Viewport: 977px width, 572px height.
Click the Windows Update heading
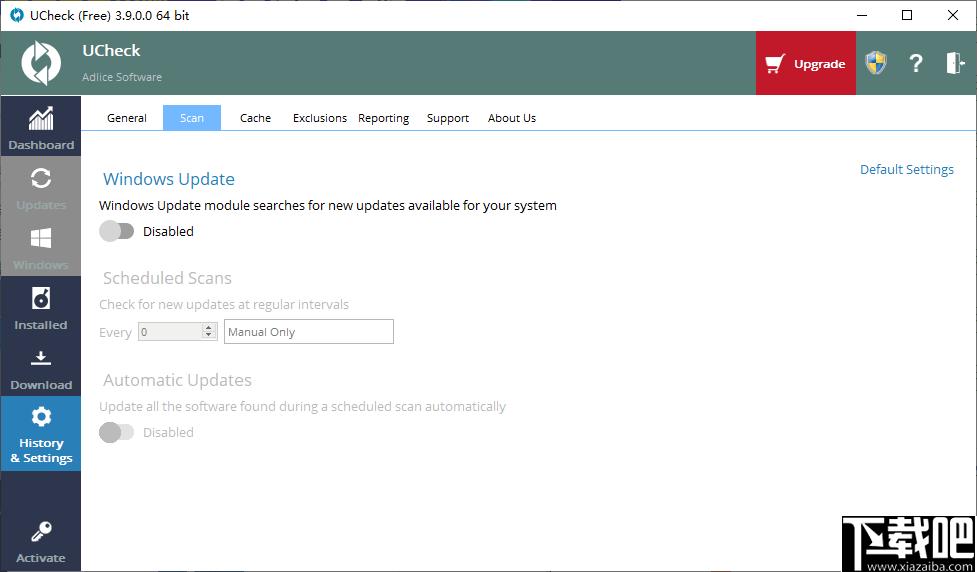tap(169, 179)
